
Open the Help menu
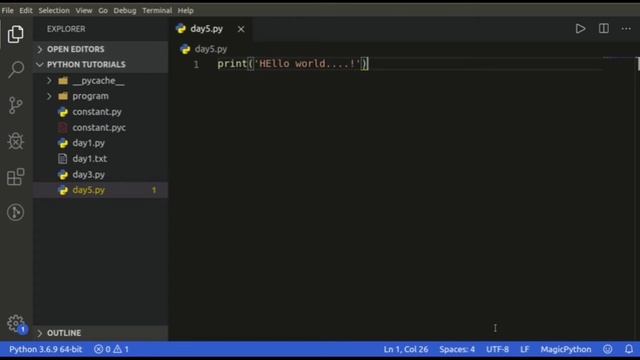(186, 10)
